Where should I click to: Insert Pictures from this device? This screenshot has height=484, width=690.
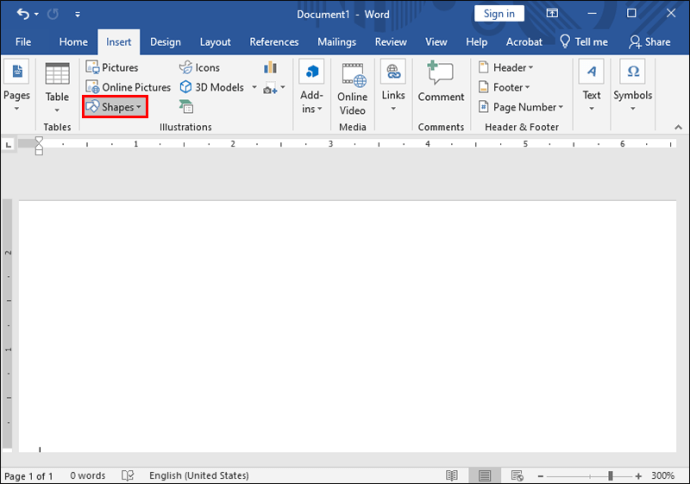point(112,67)
